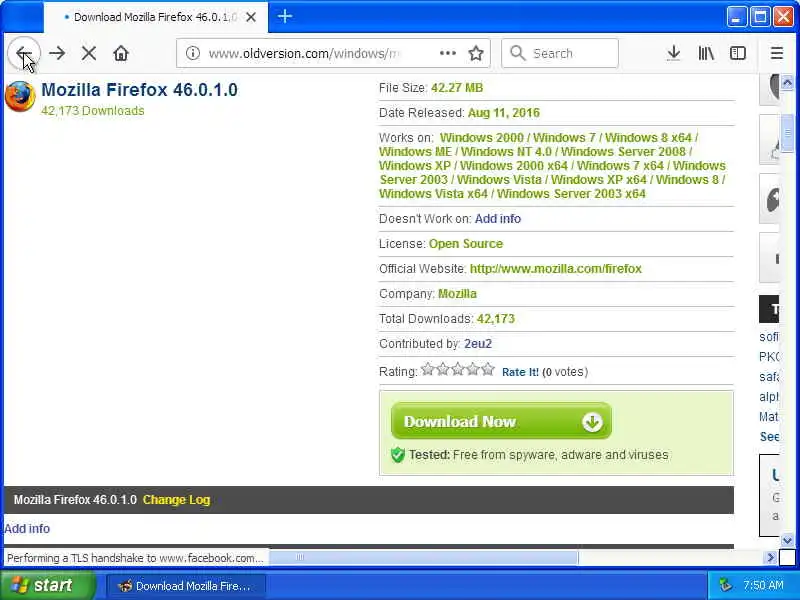800x600 pixels.
Task: Click the horizontal scrollbar right arrow
Action: (x=771, y=558)
